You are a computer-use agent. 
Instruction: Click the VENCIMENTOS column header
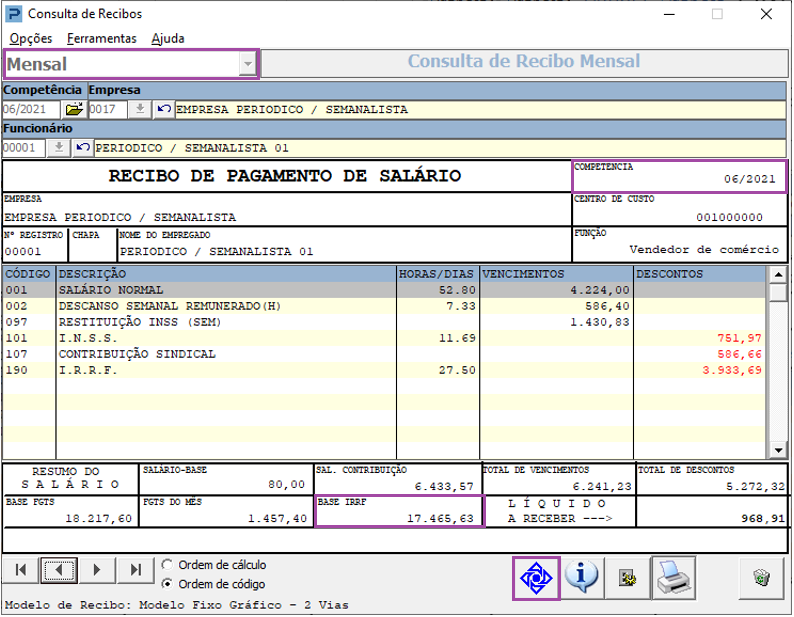[x=557, y=274]
